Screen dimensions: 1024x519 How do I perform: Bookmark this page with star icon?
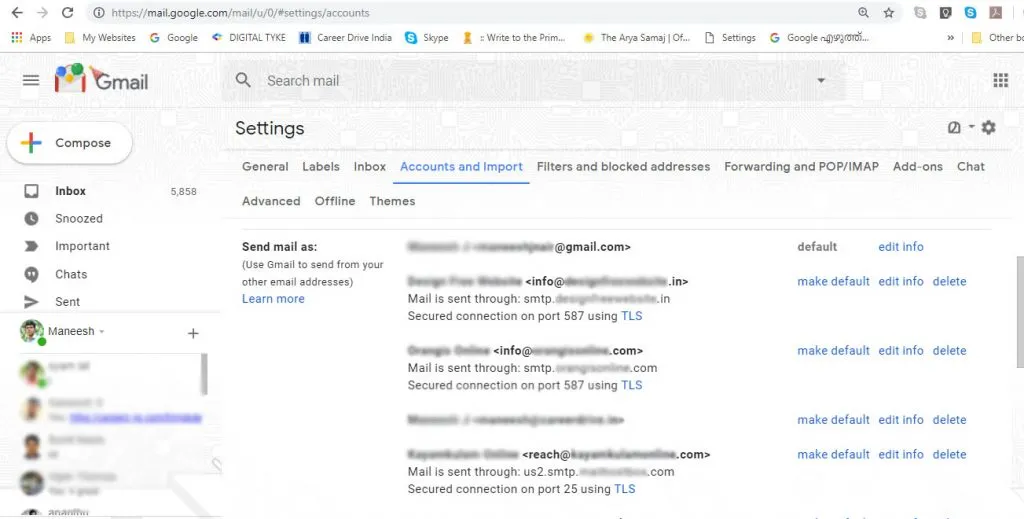pyautogui.click(x=889, y=12)
